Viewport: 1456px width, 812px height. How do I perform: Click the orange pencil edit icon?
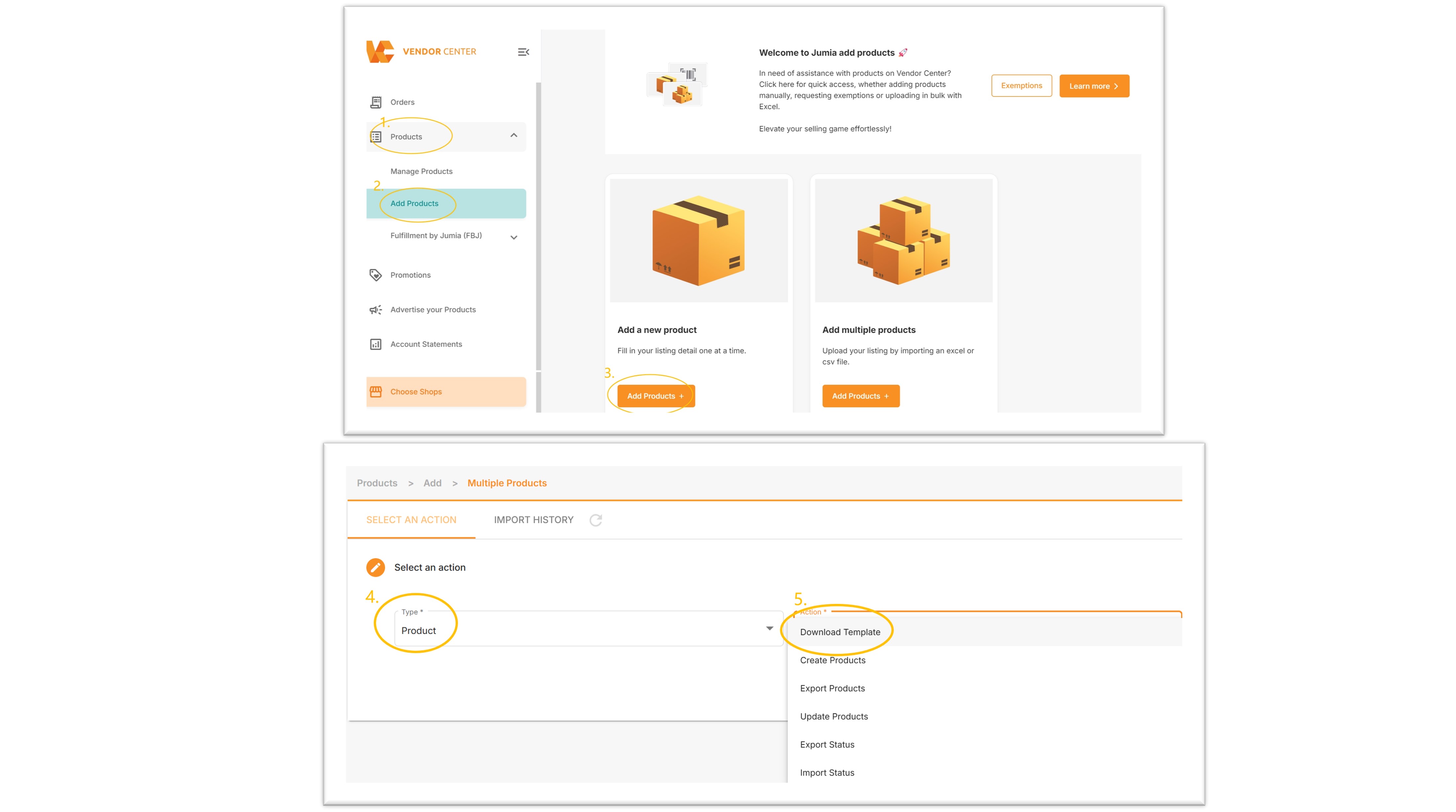pos(375,567)
